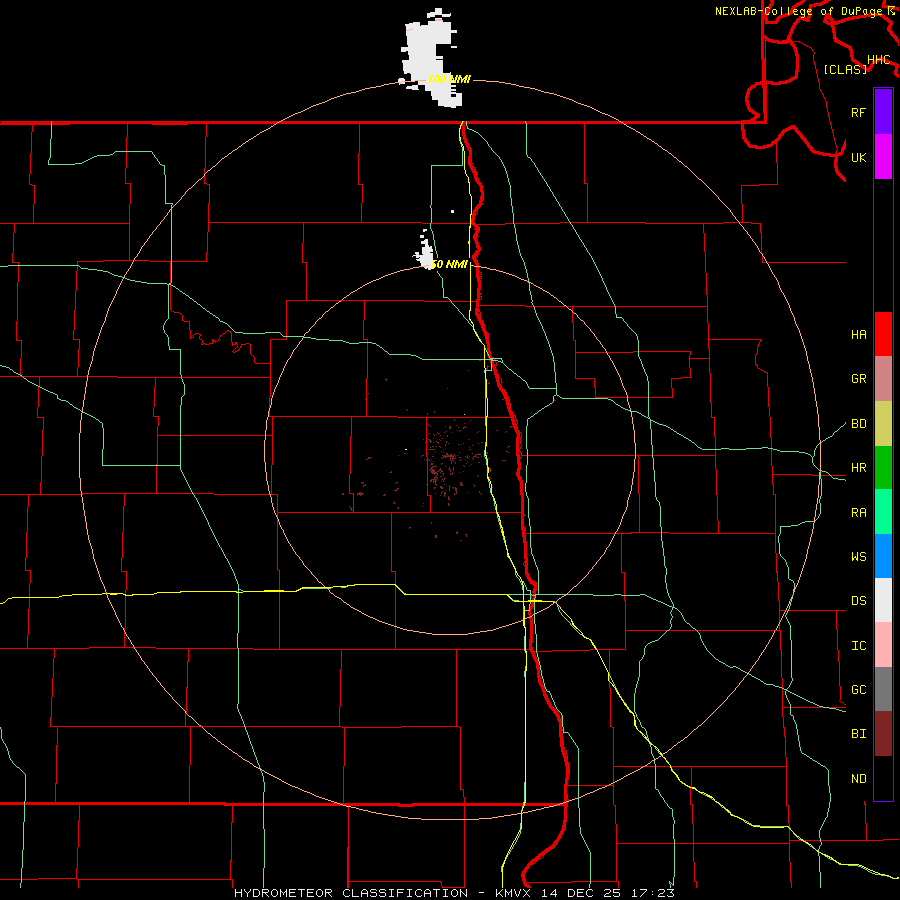The height and width of the screenshot is (900, 900).
Task: Click the small white echo near 50 NMI
Action: click(425, 253)
